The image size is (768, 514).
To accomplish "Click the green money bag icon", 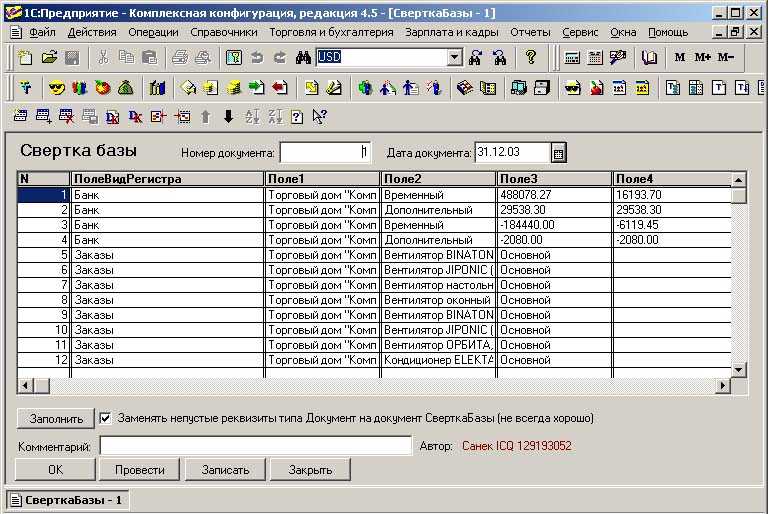I will click(126, 88).
